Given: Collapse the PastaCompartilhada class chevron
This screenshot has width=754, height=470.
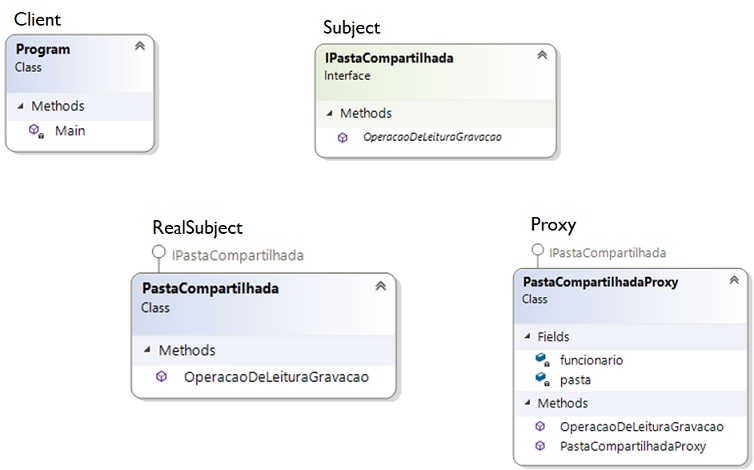Looking at the screenshot, I should [x=380, y=286].
